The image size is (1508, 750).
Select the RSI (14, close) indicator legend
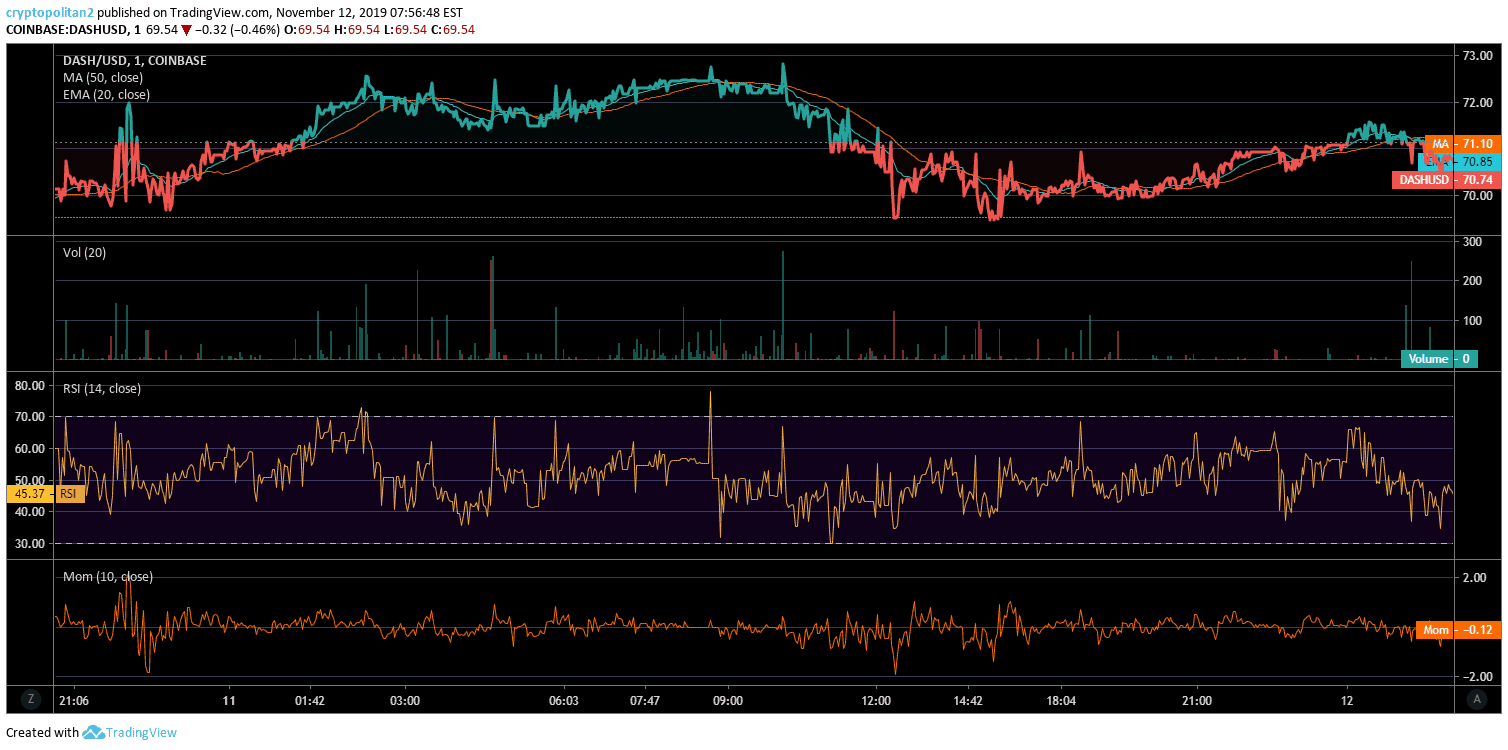coord(102,389)
